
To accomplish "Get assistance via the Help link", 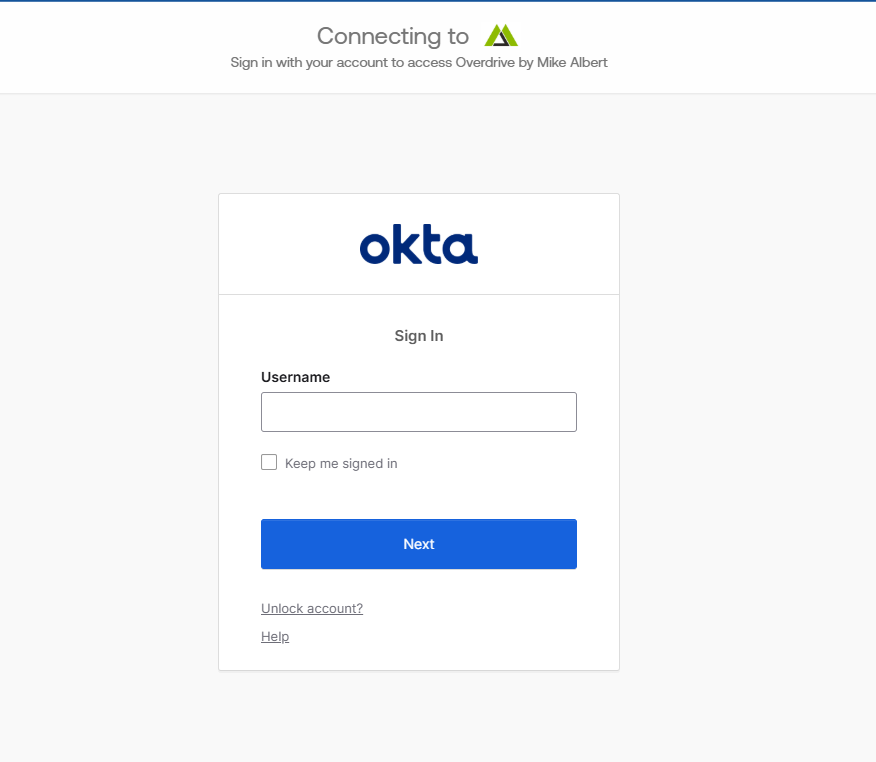I will pos(275,636).
